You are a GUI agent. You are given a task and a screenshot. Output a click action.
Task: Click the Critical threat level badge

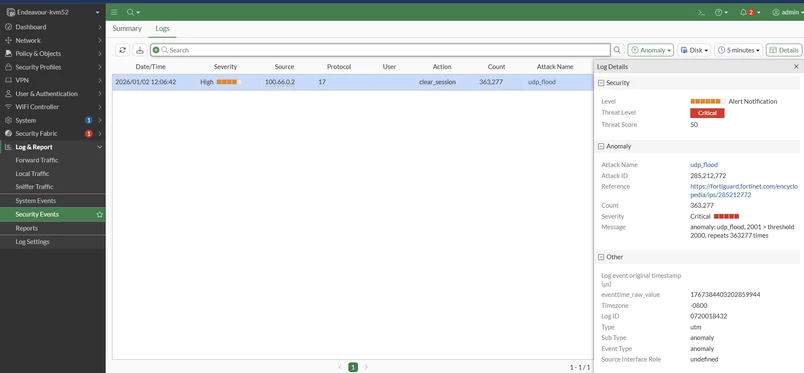tap(707, 113)
